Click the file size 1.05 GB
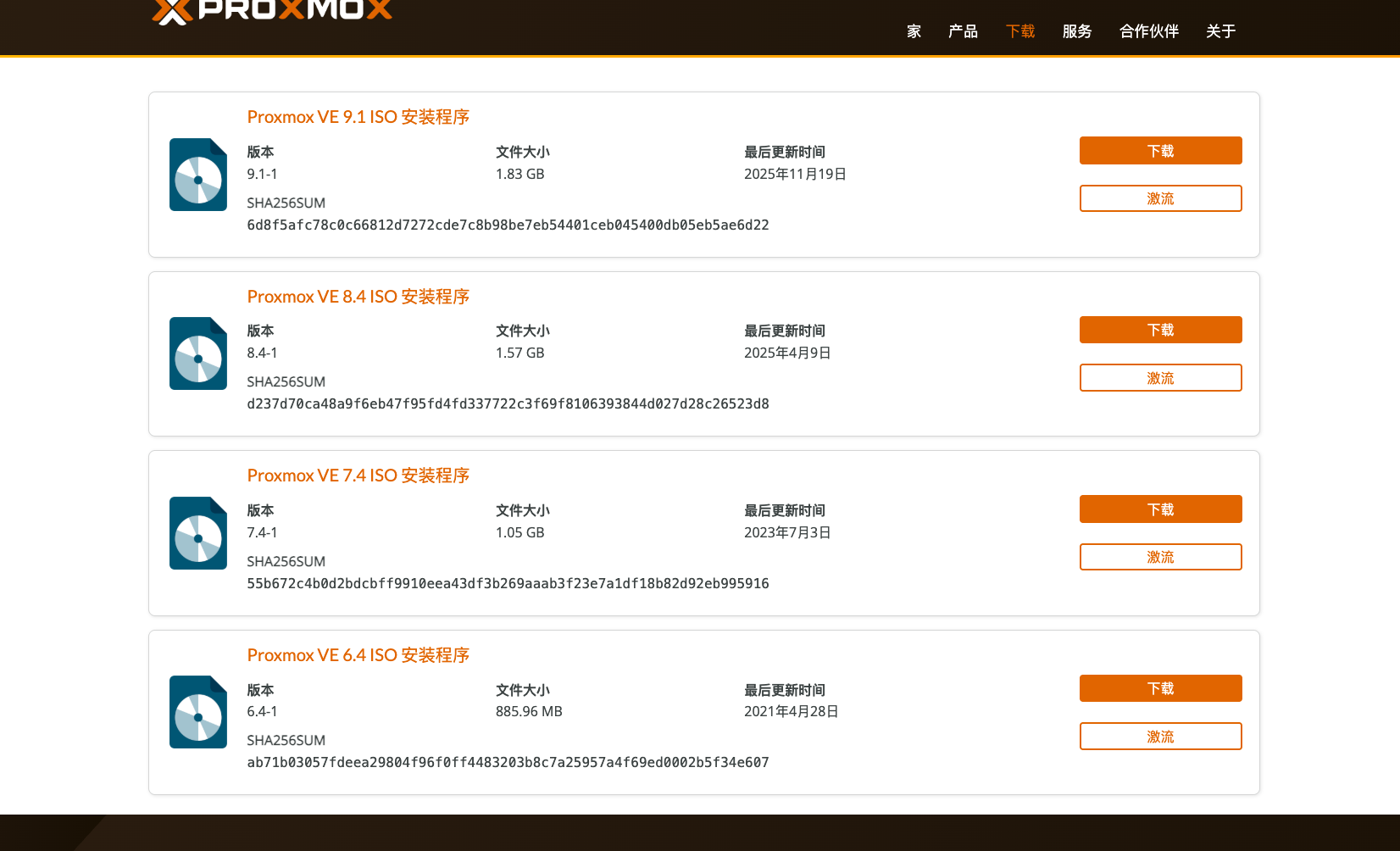 520,532
